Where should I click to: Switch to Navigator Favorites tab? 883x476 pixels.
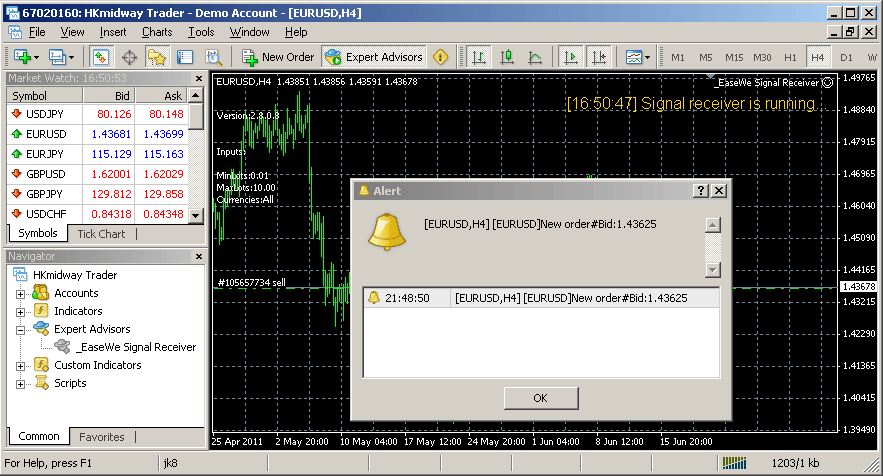(101, 437)
